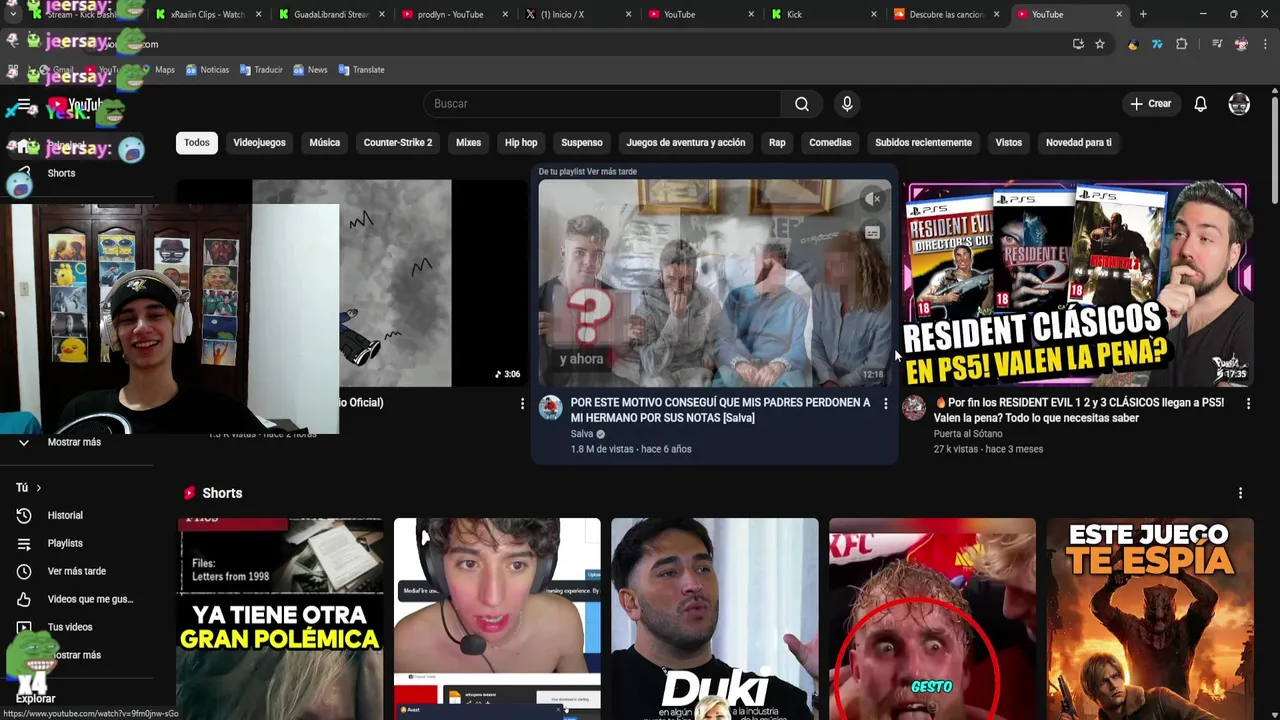Select the Subidos recientemente chip
This screenshot has width=1280, height=720.
click(x=923, y=142)
